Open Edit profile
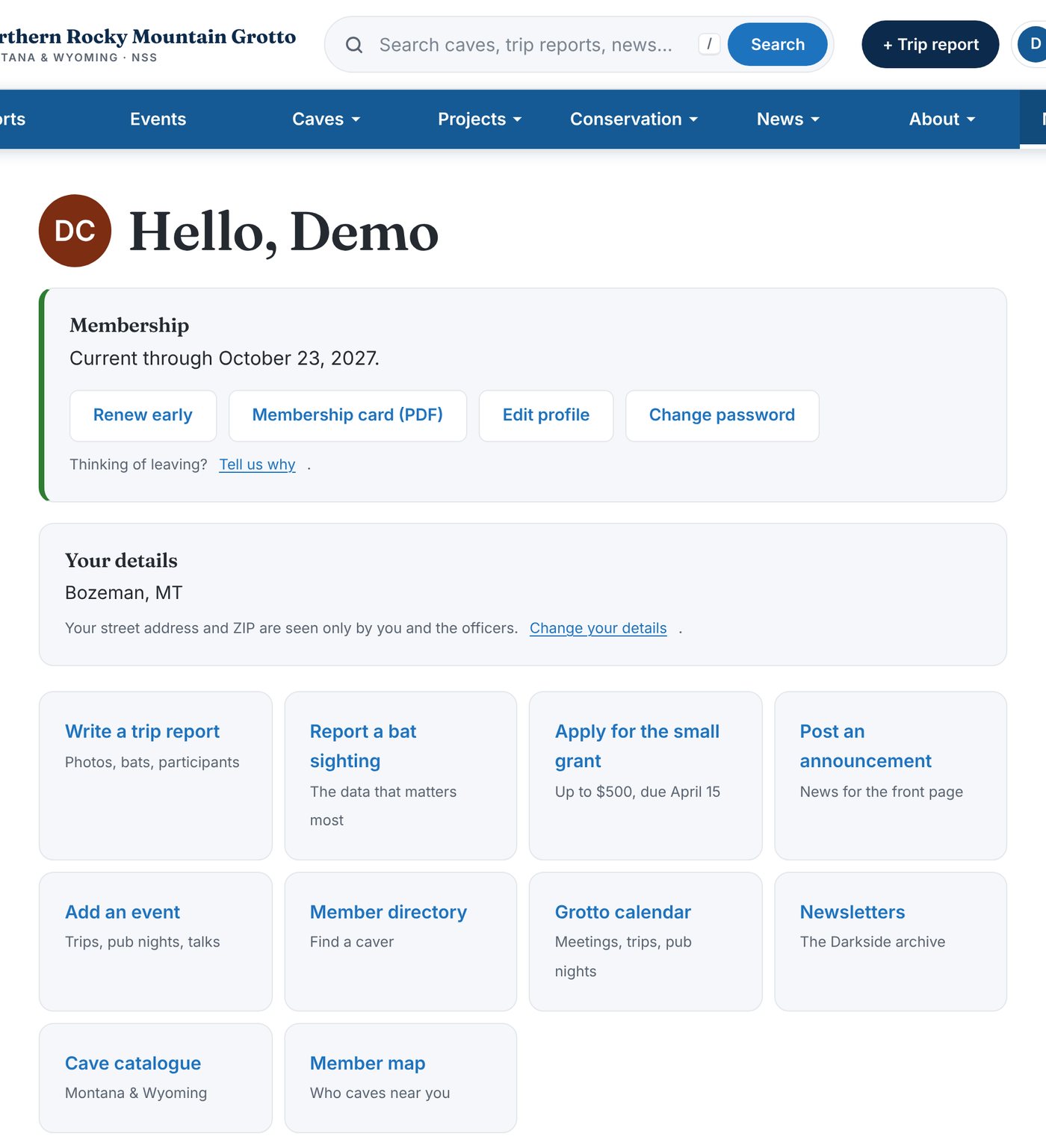1046x1148 pixels. pyautogui.click(x=546, y=415)
